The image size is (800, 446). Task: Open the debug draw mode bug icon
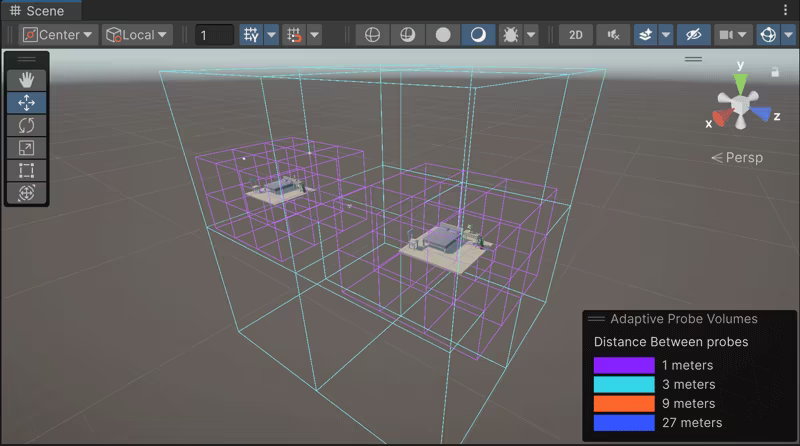click(x=509, y=35)
